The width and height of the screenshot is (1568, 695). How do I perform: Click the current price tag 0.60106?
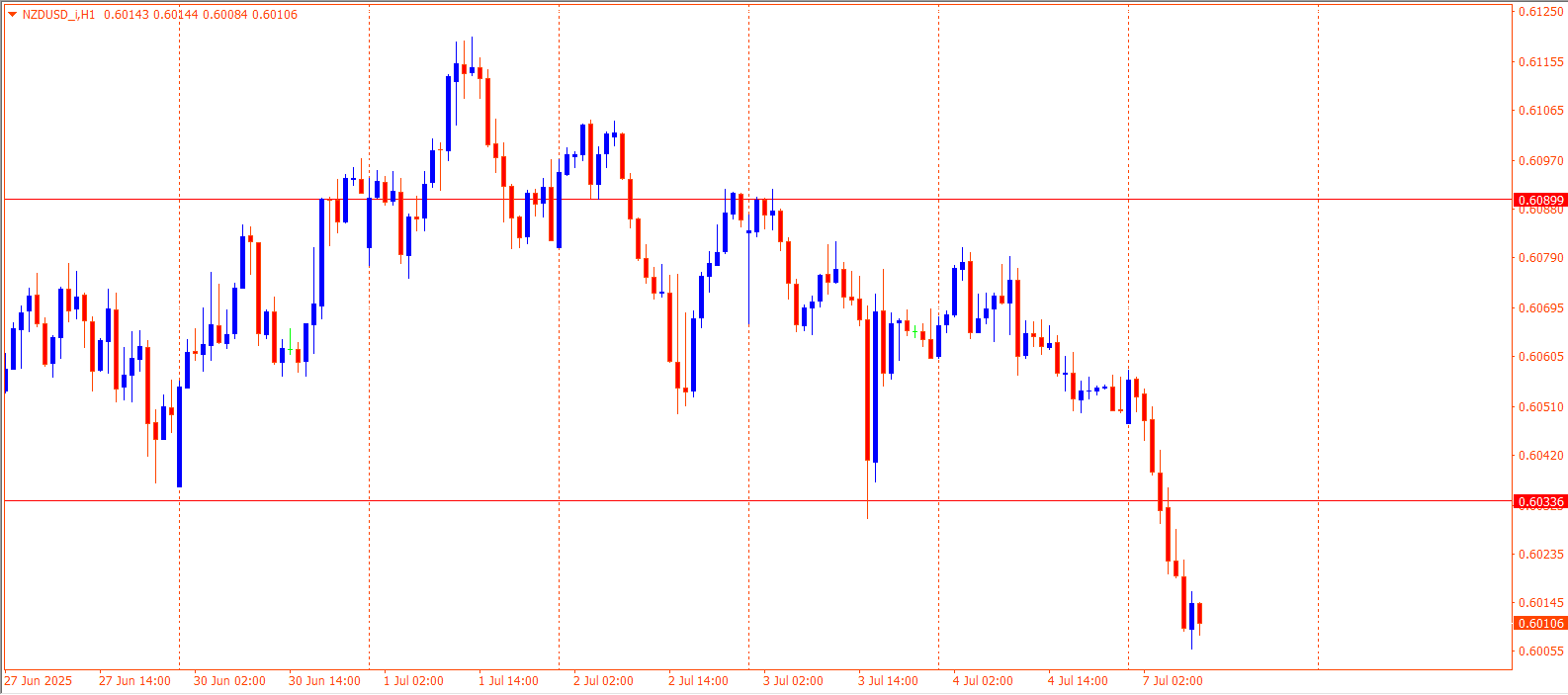click(1540, 623)
